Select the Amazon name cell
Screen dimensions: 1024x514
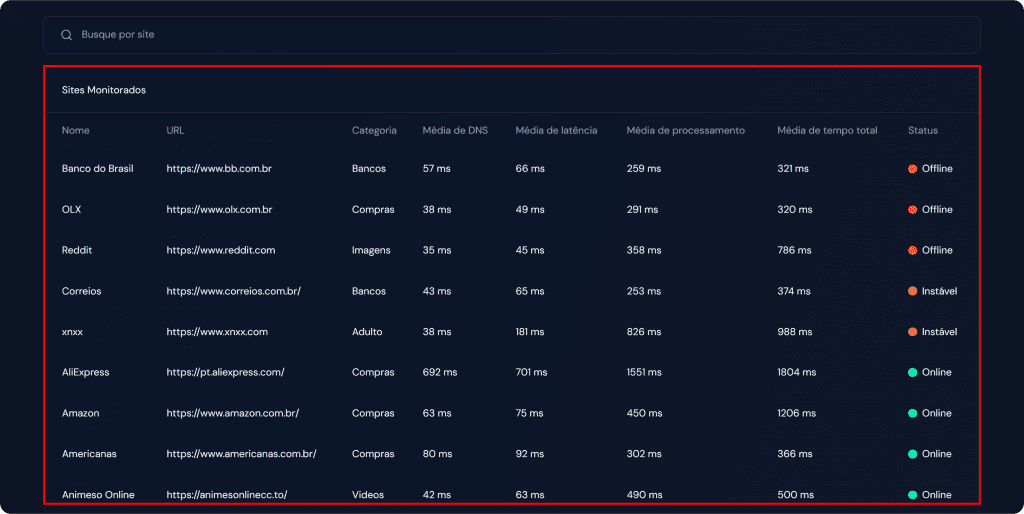(80, 413)
